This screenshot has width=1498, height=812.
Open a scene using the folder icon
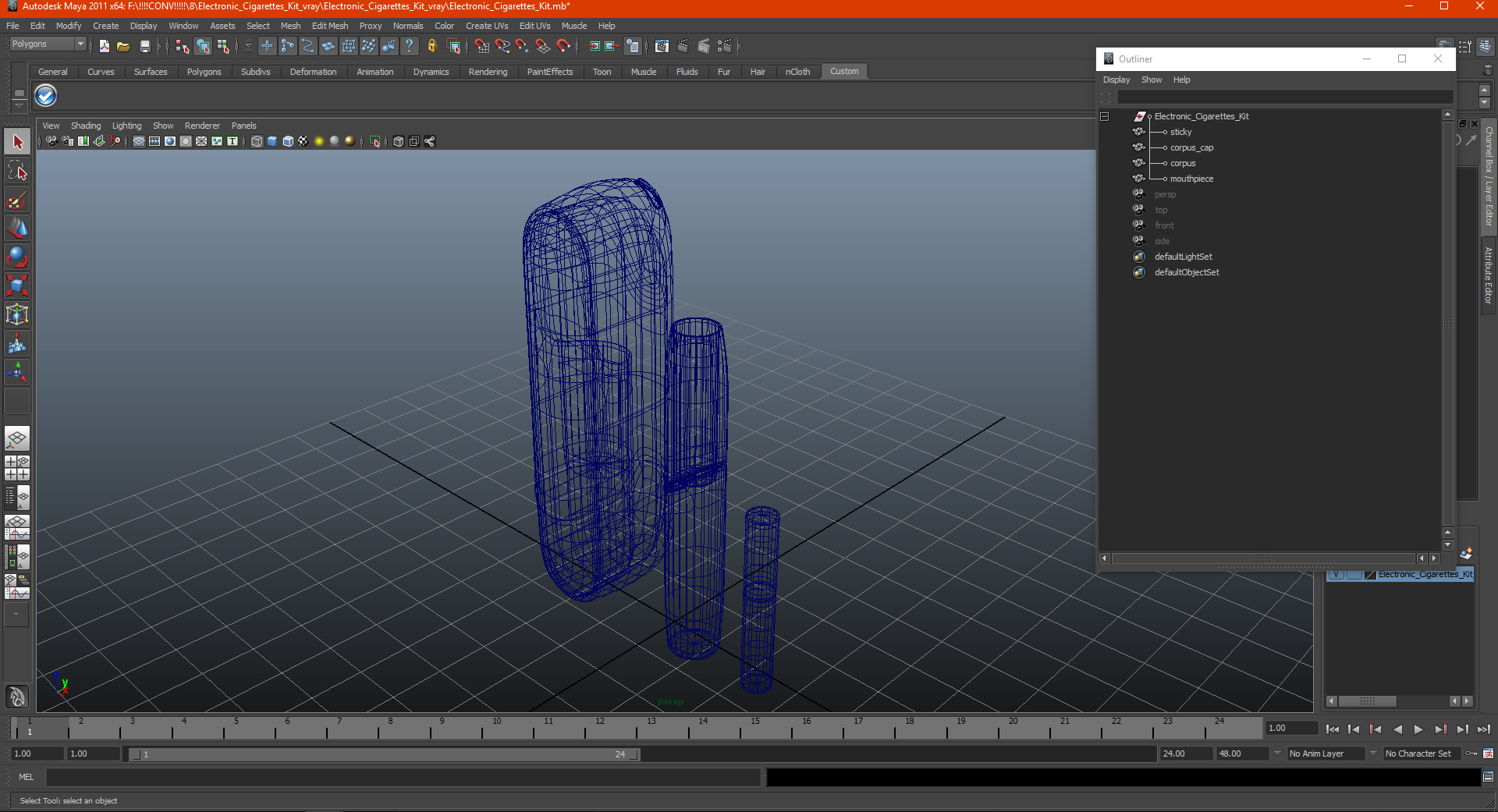(123, 47)
